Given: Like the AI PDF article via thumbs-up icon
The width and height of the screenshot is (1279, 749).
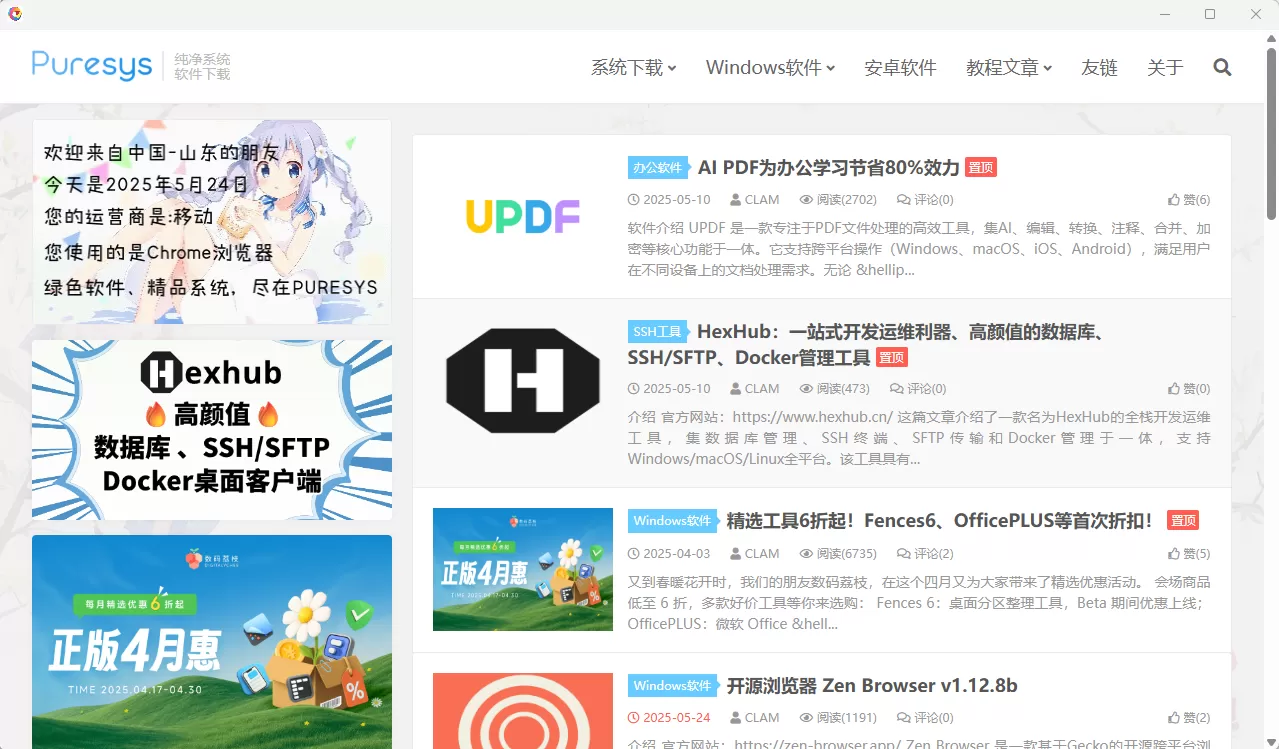Looking at the screenshot, I should (1176, 199).
